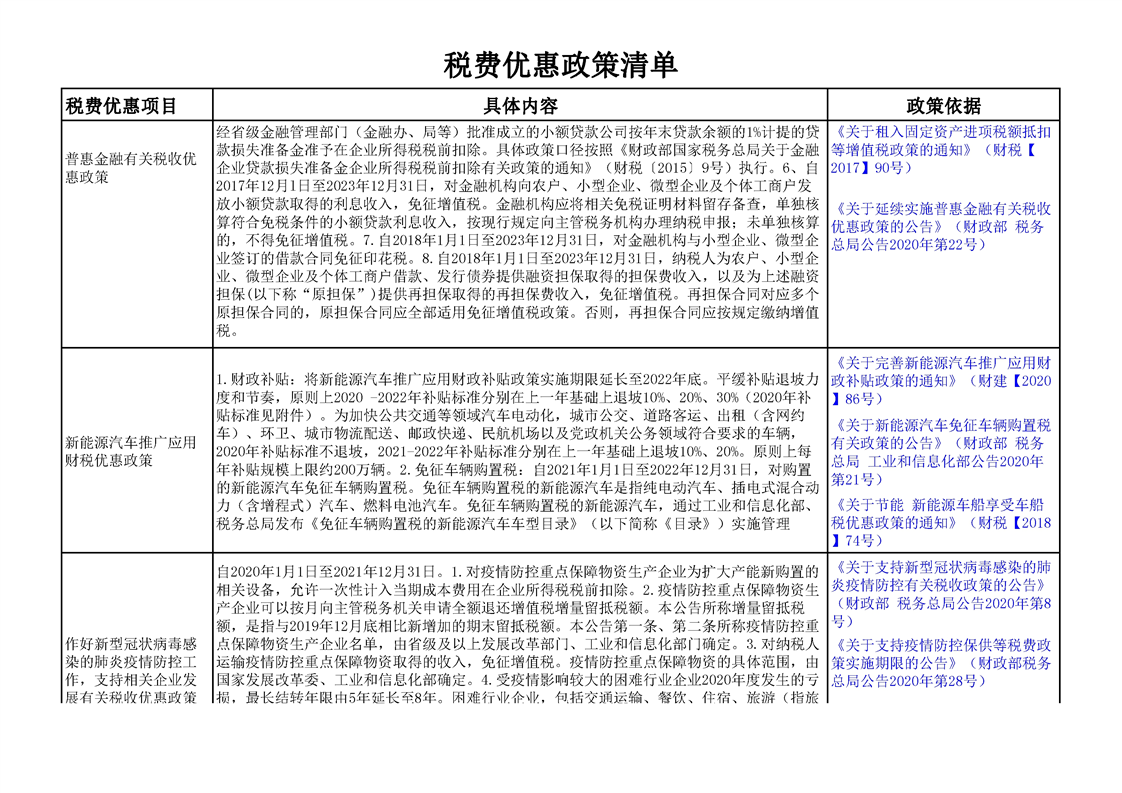The image size is (1122, 793).
Task: Open the 财建【2020】86号 subsidy notice link
Action: (x=940, y=371)
